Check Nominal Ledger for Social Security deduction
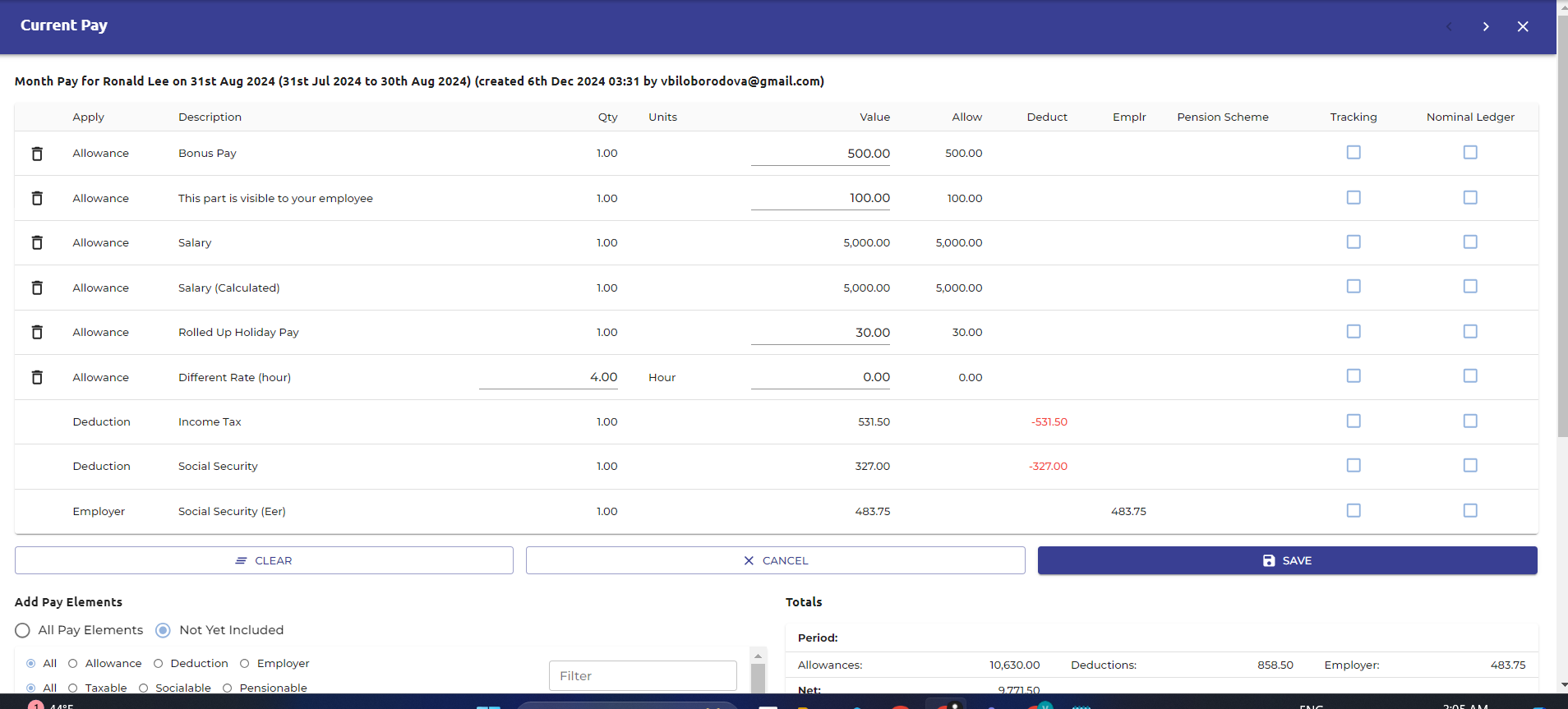The width and height of the screenshot is (1568, 709). [1470, 465]
